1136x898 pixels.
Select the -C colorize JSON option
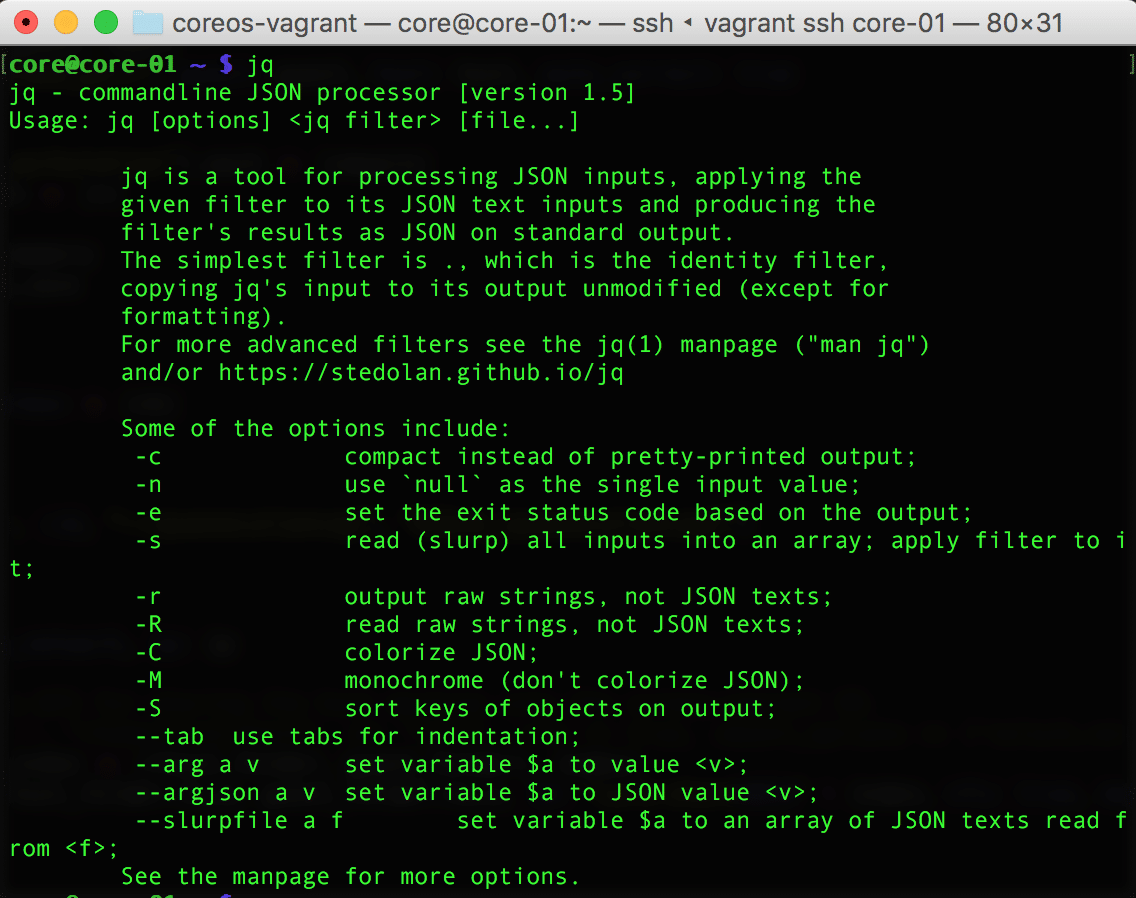(149, 653)
